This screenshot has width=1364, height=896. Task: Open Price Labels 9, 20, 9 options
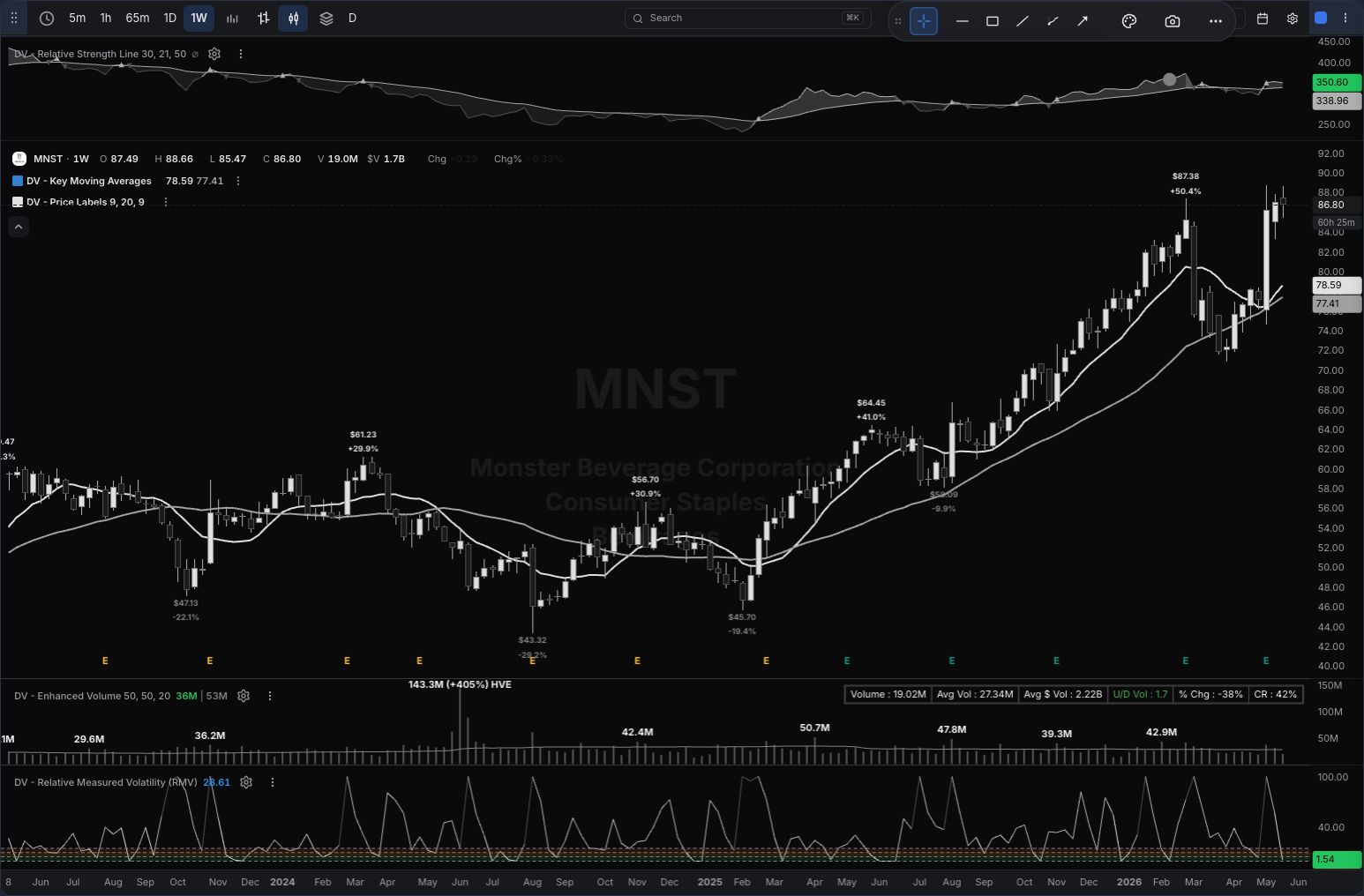[166, 202]
